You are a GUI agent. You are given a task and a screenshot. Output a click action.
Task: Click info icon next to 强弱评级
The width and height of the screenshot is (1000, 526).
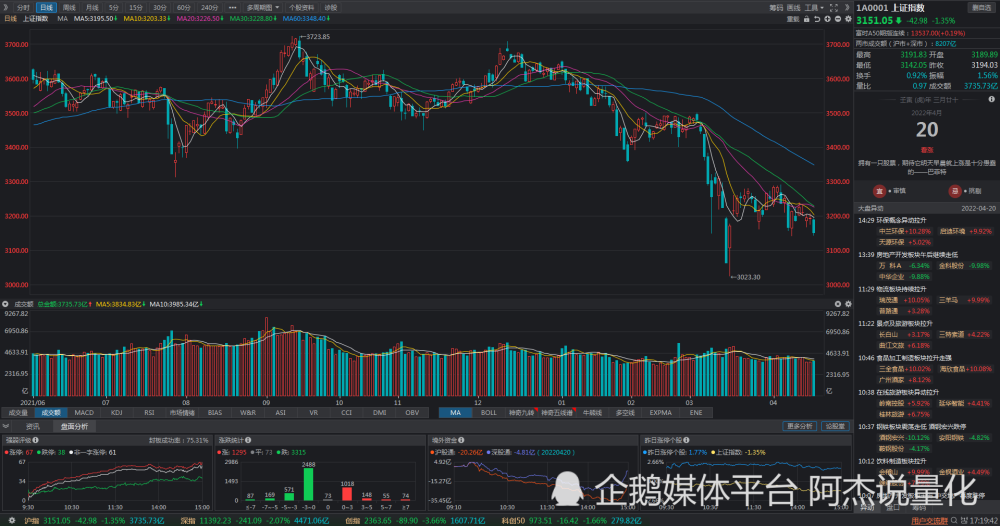36,440
